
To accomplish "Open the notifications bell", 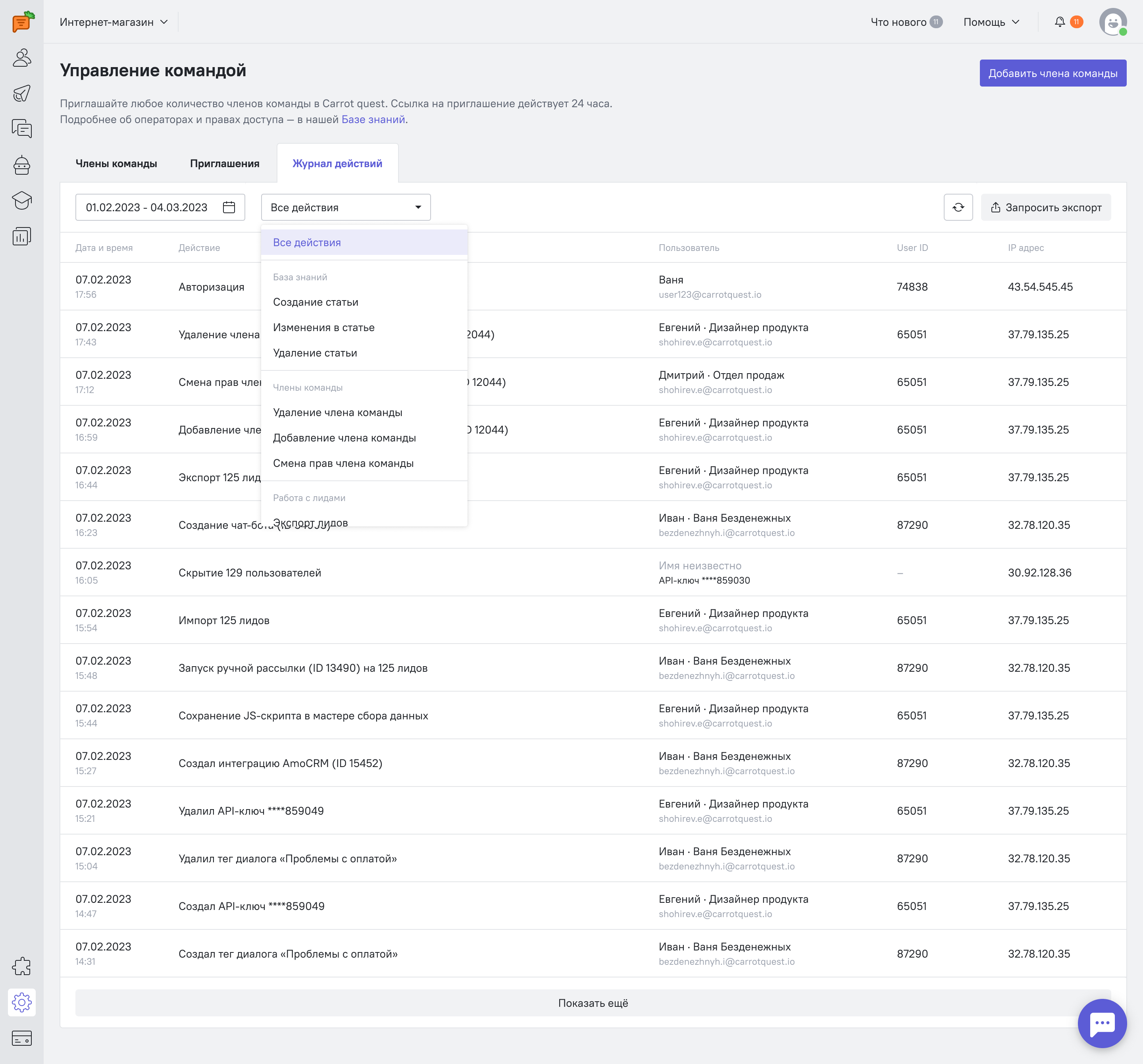I will pyautogui.click(x=1060, y=22).
